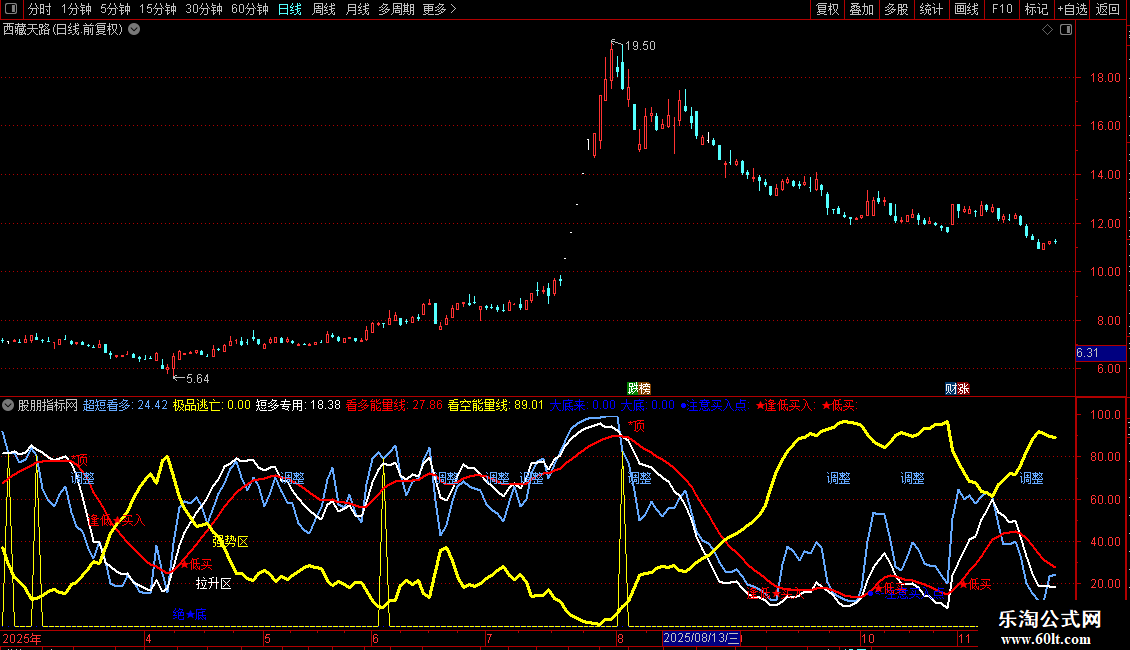Click the 19.50 high price label
Image resolution: width=1130 pixels, height=650 pixels.
tap(640, 46)
